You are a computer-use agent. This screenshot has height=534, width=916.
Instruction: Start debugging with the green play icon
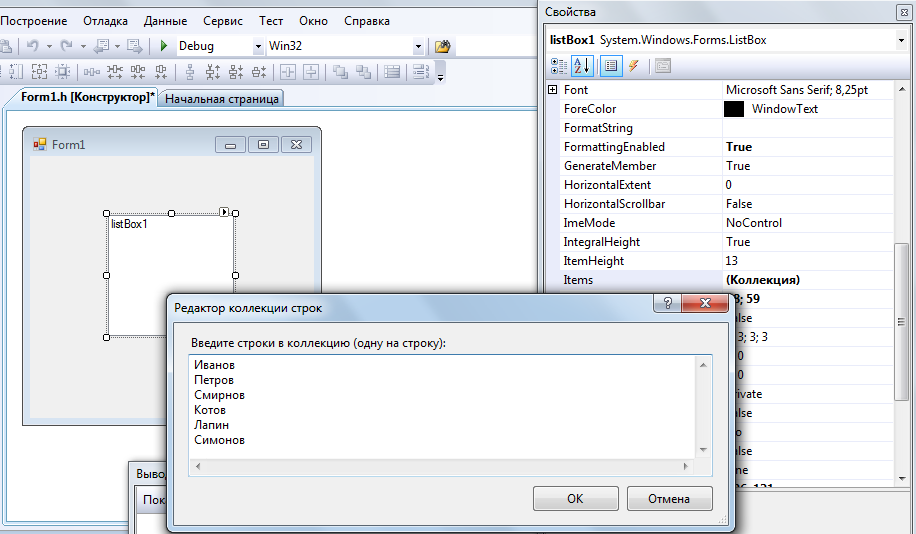pos(164,46)
